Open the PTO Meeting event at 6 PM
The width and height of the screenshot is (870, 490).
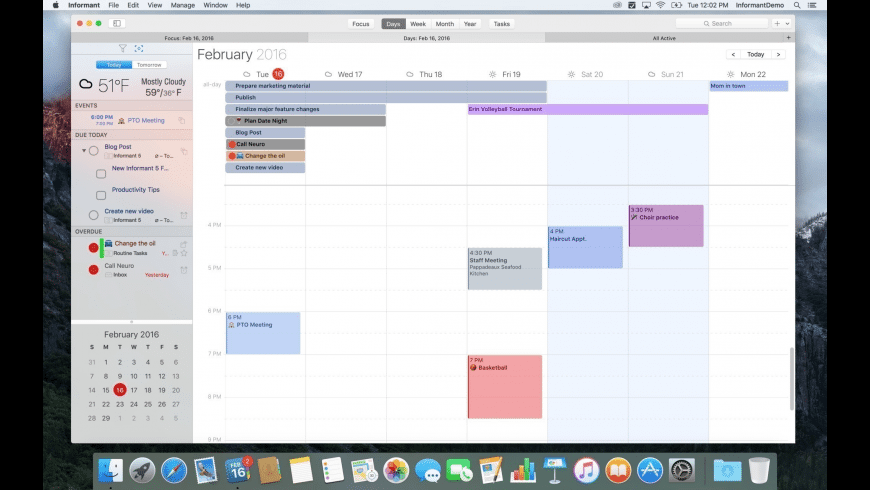[x=263, y=333]
